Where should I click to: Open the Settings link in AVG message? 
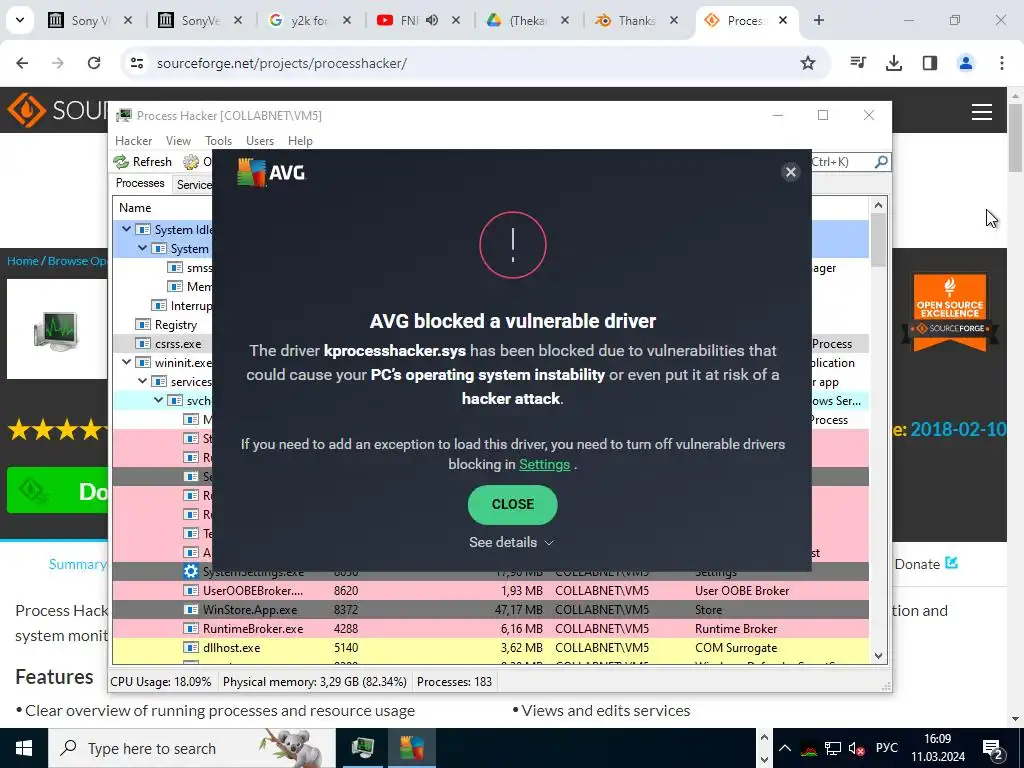[545, 464]
